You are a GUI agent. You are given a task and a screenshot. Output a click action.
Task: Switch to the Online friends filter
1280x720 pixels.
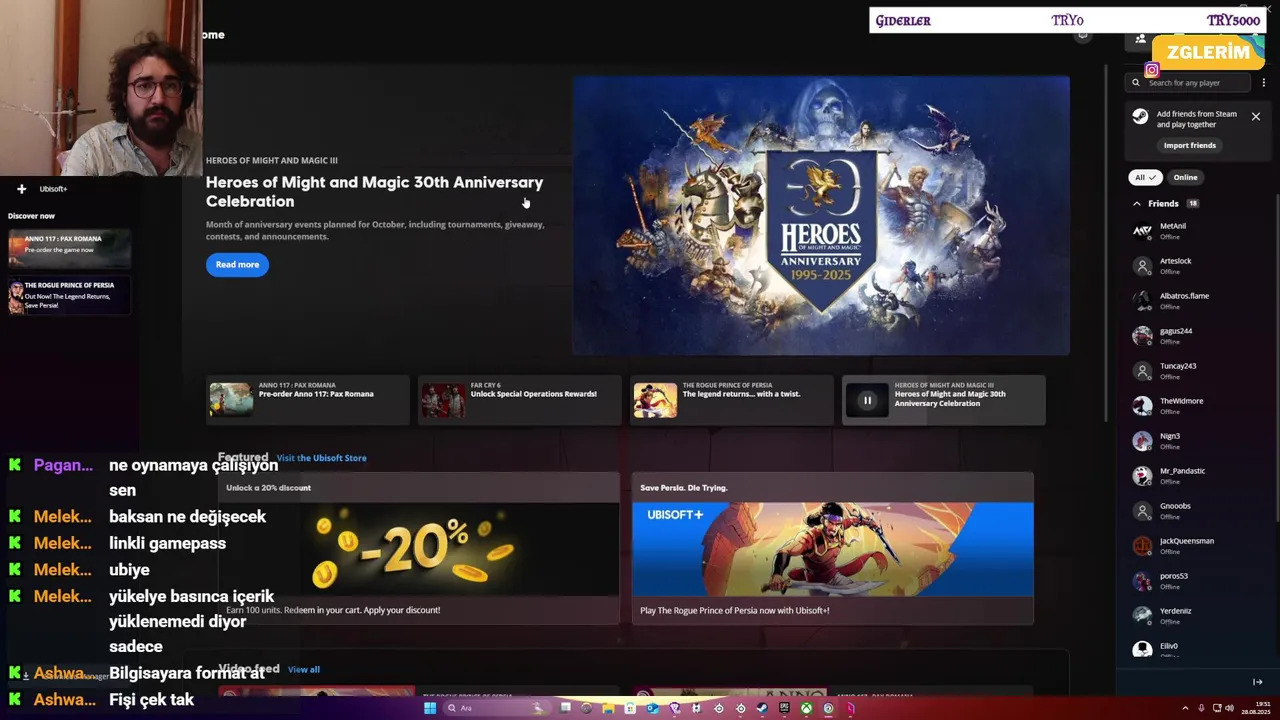pos(1185,177)
